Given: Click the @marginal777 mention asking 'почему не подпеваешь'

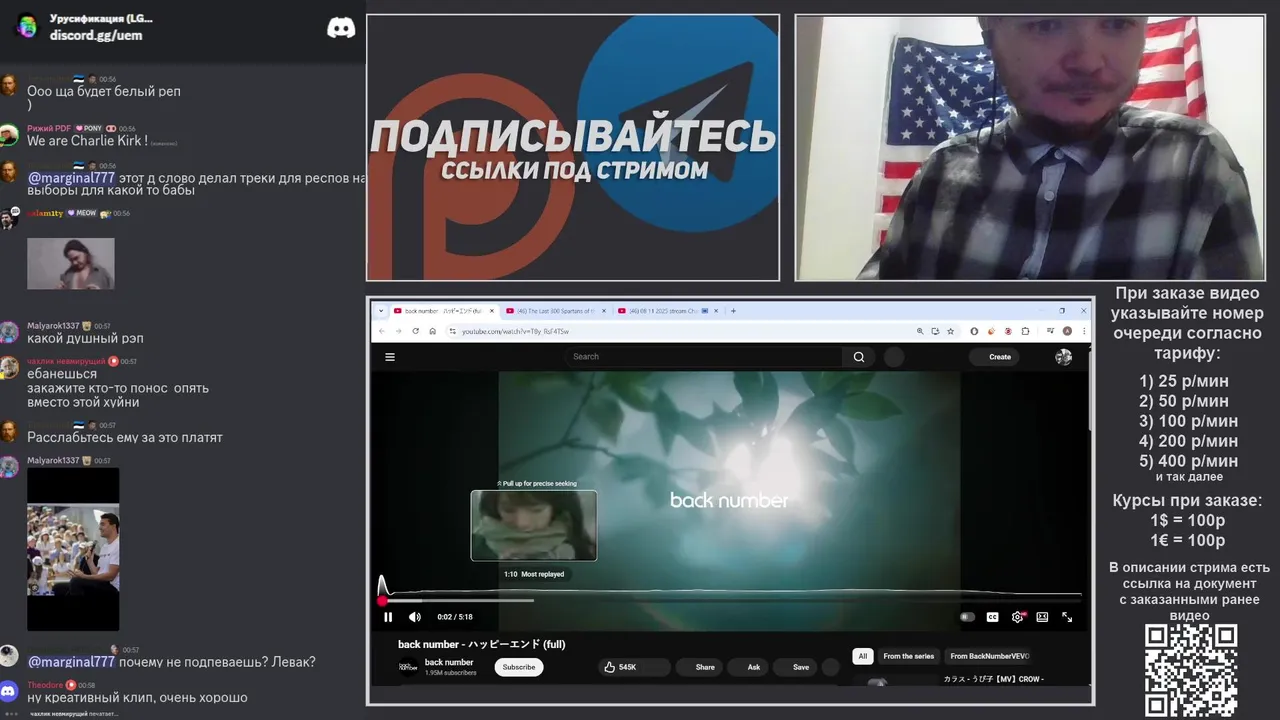Looking at the screenshot, I should [71, 662].
